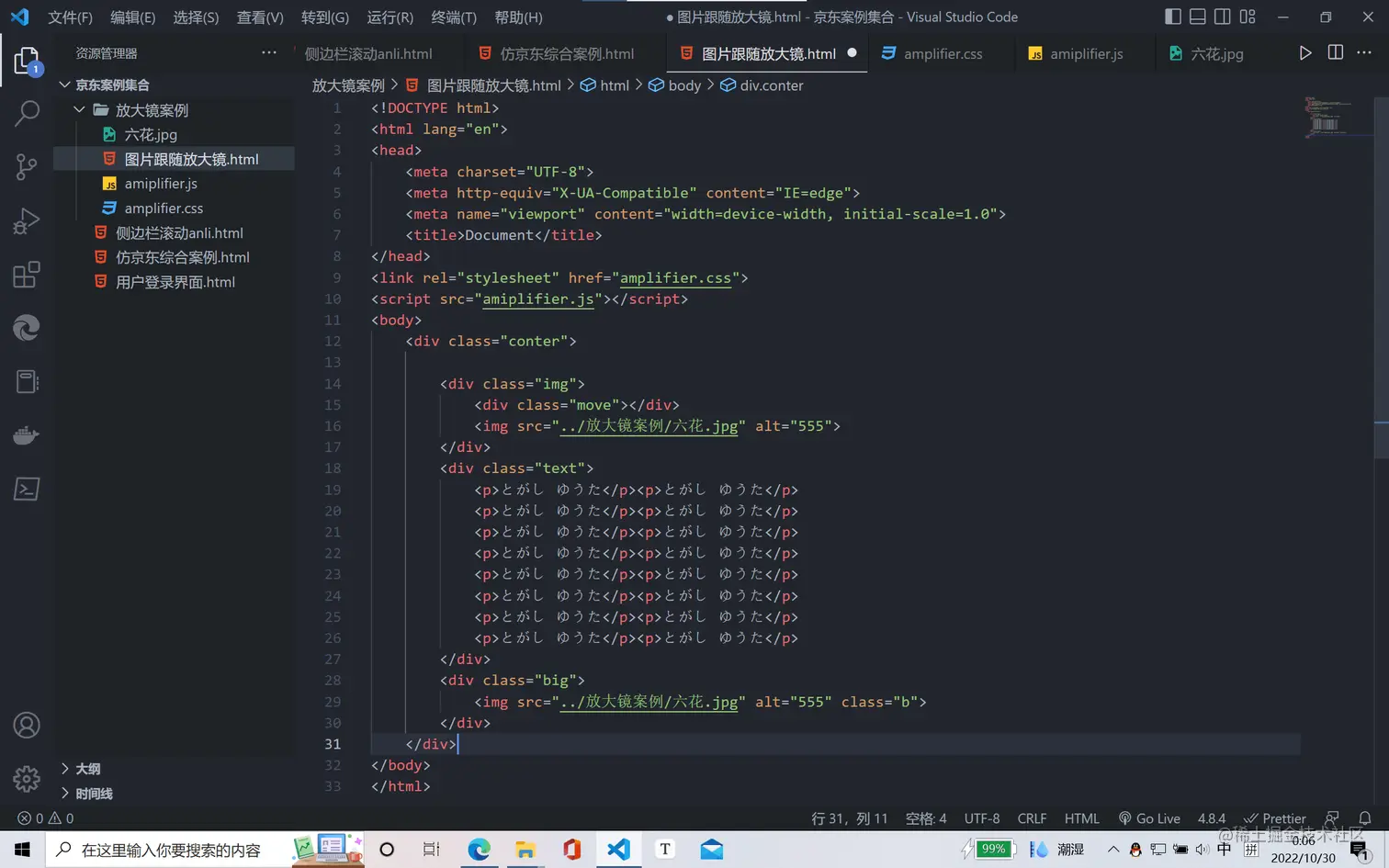This screenshot has width=1389, height=868.
Task: Change the HTML language mode in status bar
Action: [x=1082, y=818]
